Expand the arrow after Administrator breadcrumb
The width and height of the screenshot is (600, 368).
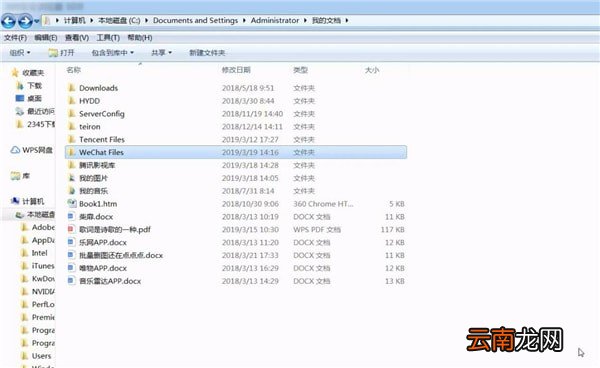305,21
